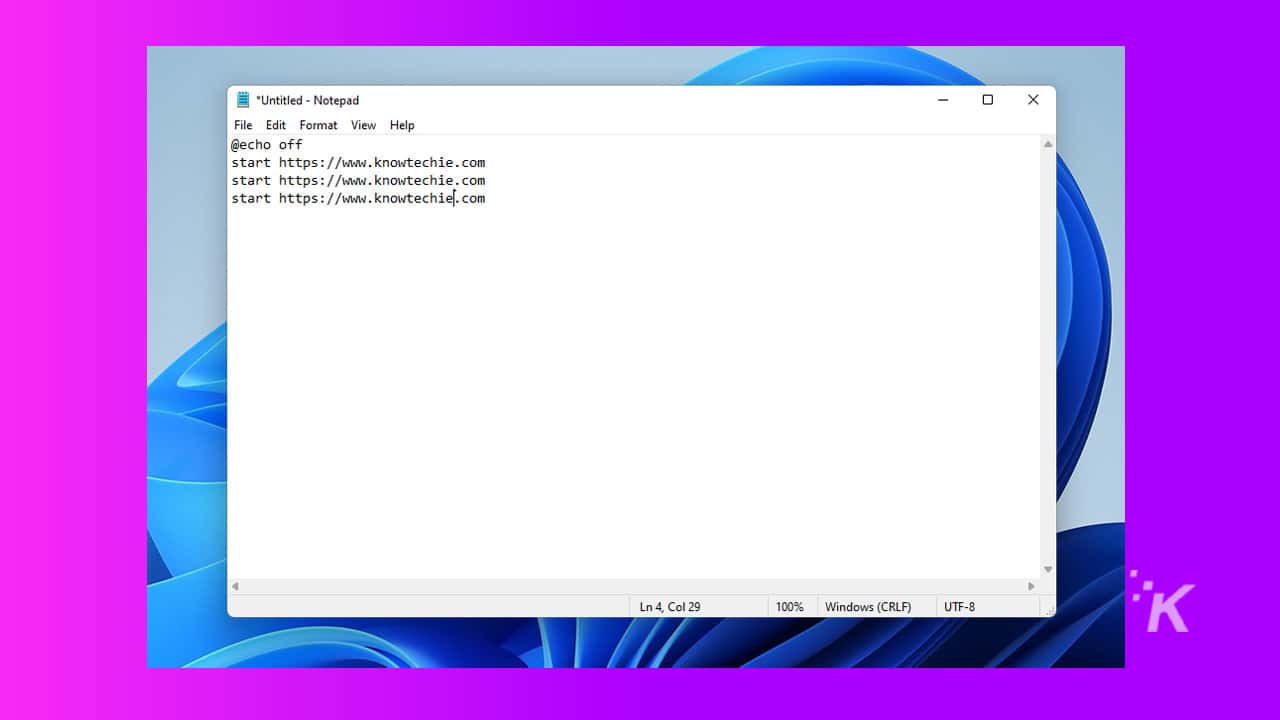Click the KnowTechie K logo watermark
Screen dimensions: 1280x720
coord(1164,603)
